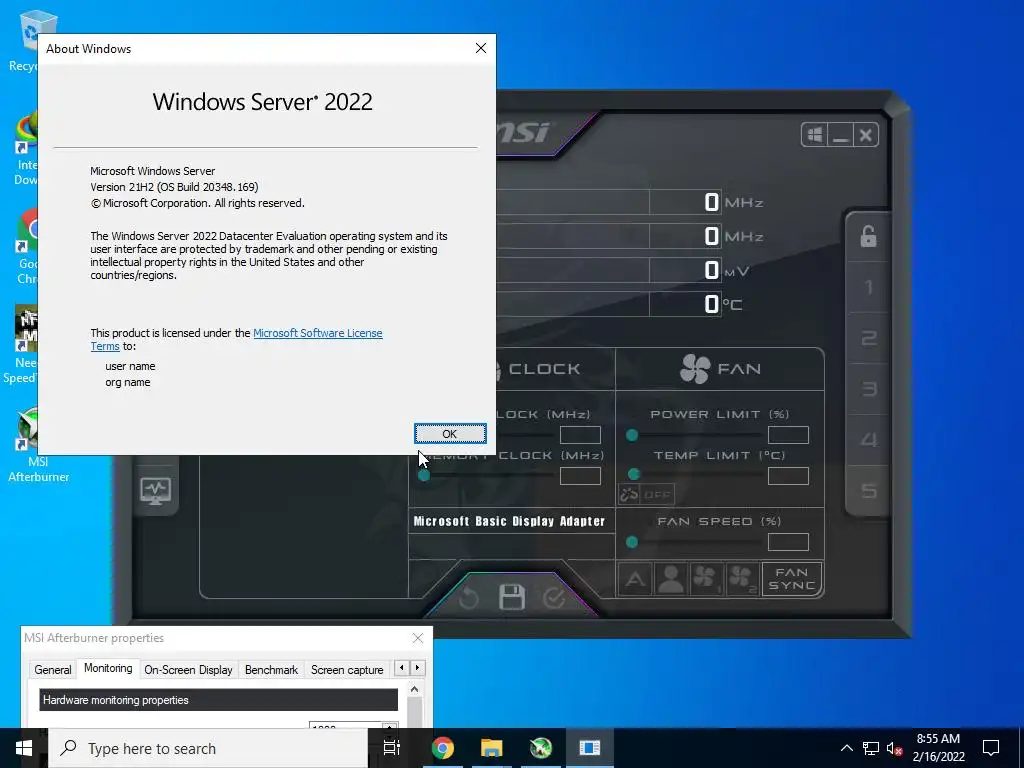Image resolution: width=1024 pixels, height=768 pixels.
Task: Toggle the power/temp link OFF button
Action: [x=645, y=494]
